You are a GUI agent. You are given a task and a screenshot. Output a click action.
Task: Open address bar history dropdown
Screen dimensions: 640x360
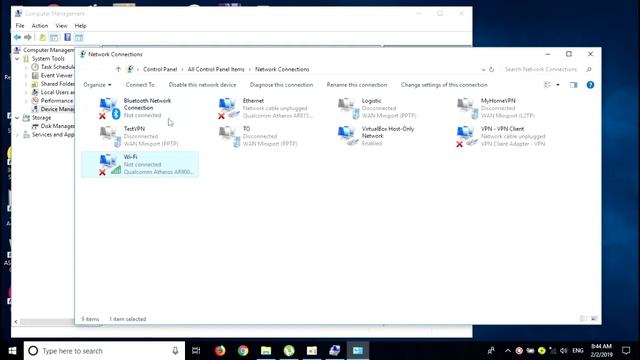click(483, 69)
